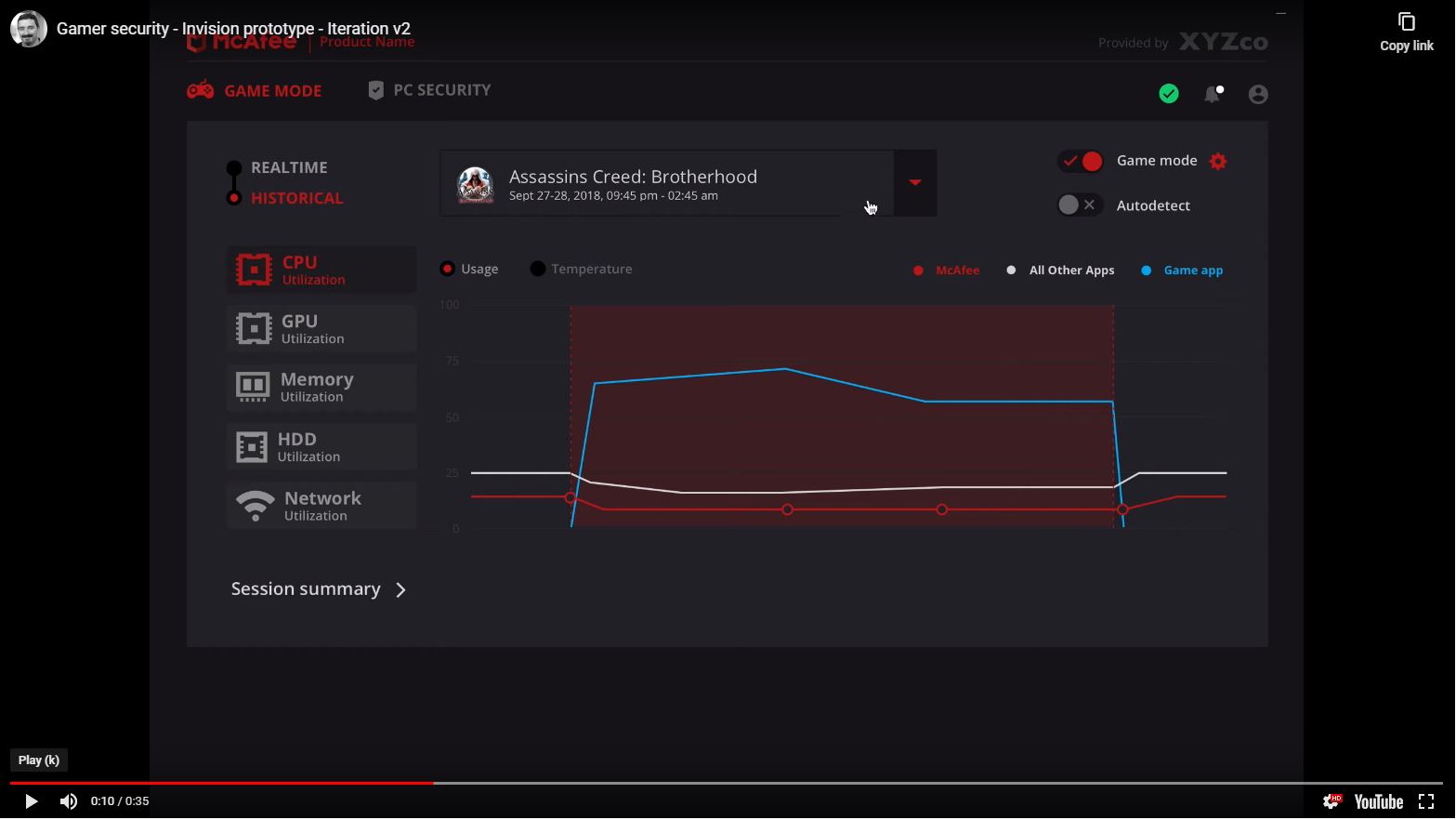The height and width of the screenshot is (820, 1456).
Task: Click McAfee data marker below the game peak
Action: (787, 509)
